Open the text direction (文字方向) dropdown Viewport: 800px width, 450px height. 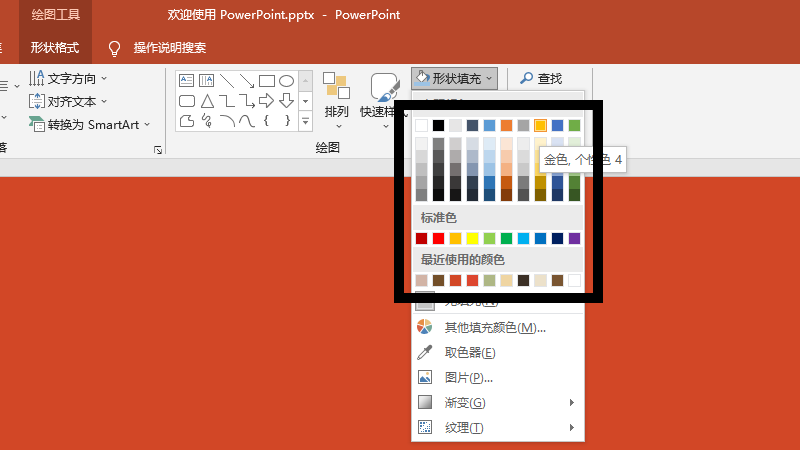pos(70,78)
